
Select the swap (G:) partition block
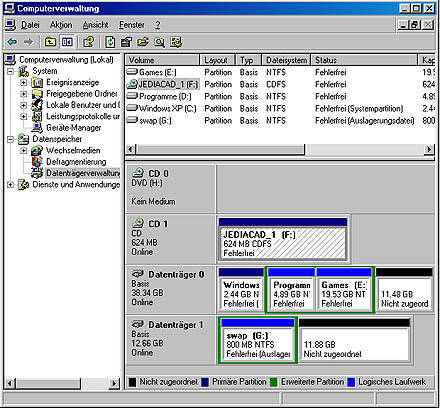[258, 340]
